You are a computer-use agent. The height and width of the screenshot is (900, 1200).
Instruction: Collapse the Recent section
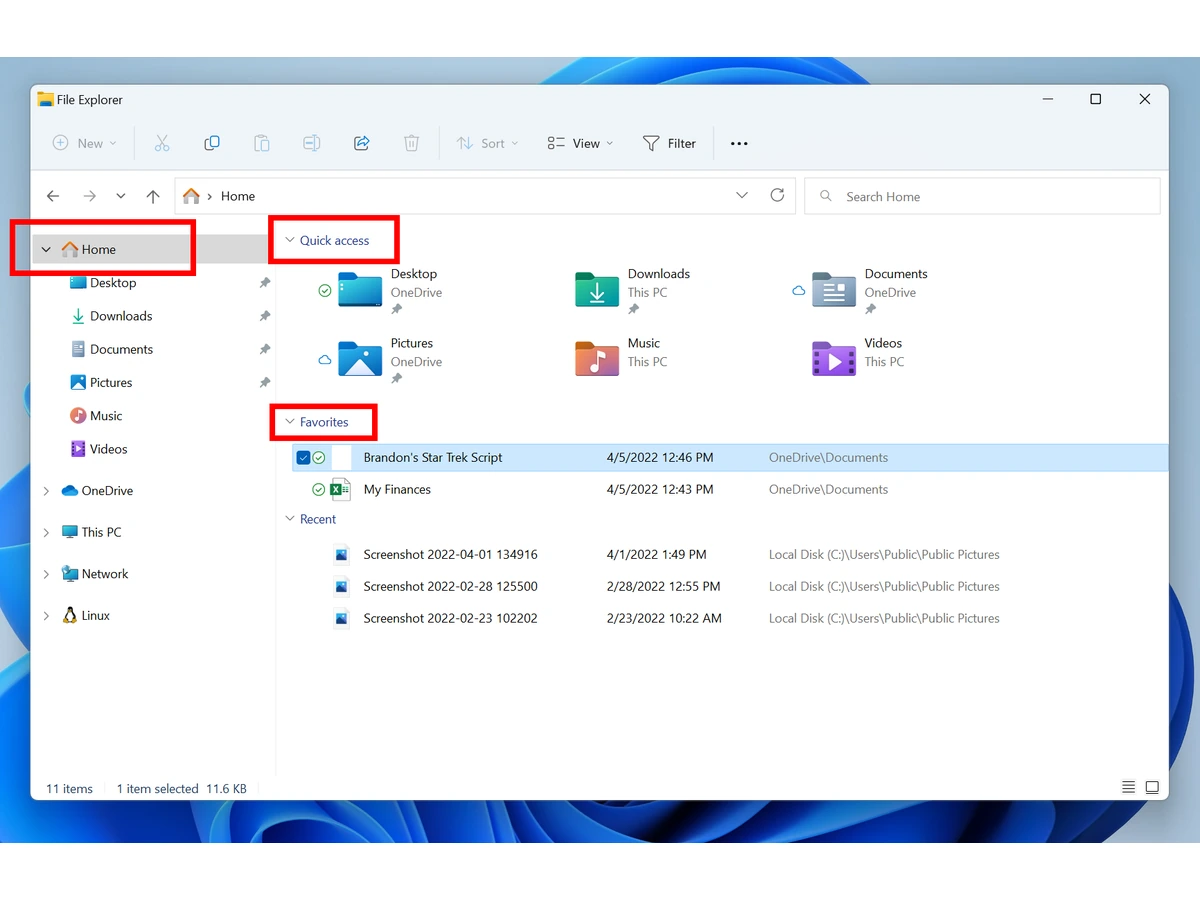[290, 519]
